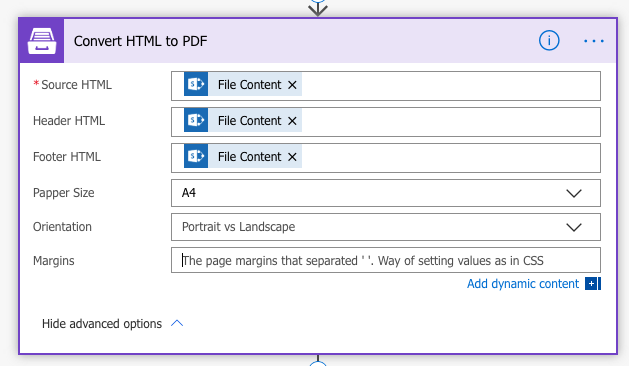Remove File Content from Source HTML
This screenshot has width=629, height=366.
[x=292, y=85]
